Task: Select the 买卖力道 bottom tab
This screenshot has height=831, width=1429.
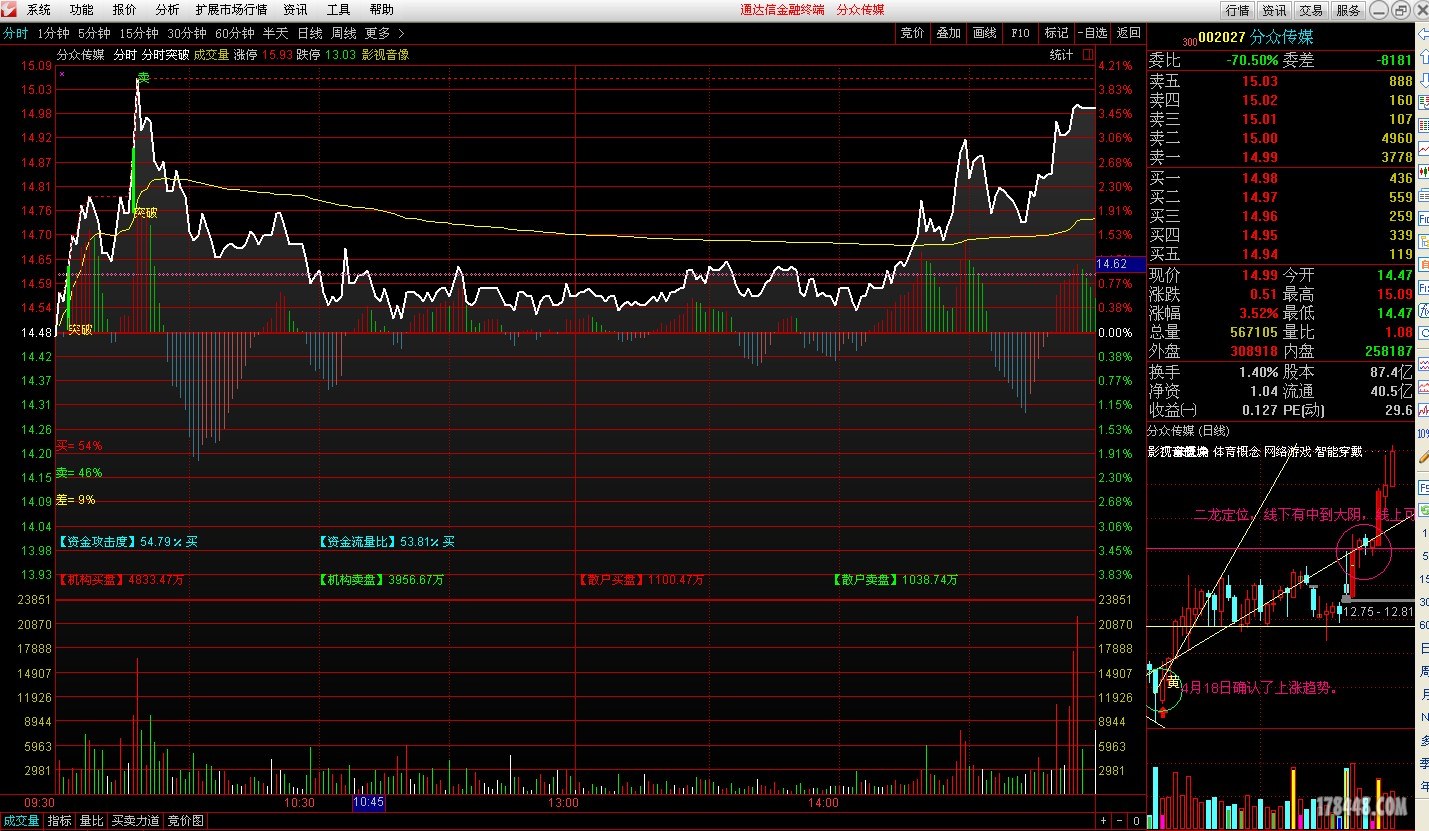Action: (x=135, y=821)
